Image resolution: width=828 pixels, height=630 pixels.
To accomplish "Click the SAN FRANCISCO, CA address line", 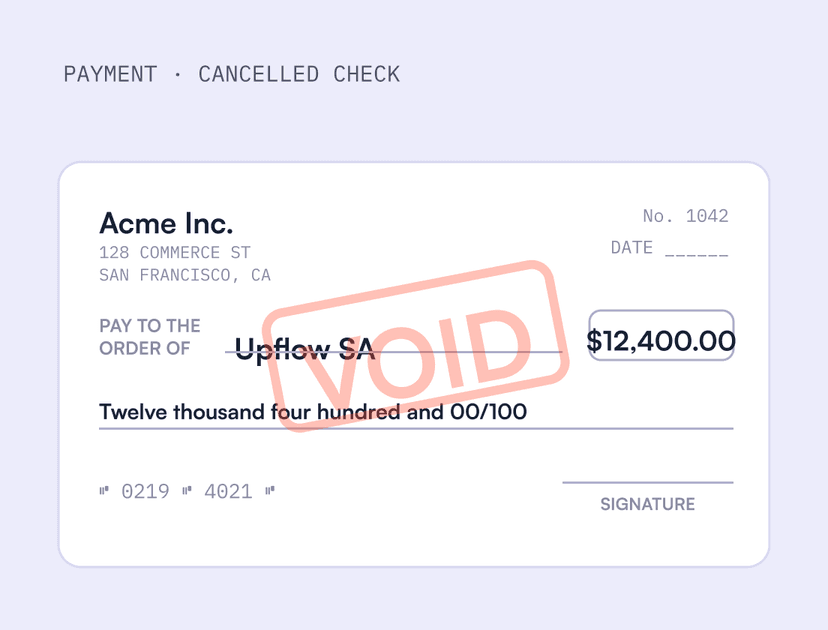I will point(185,275).
